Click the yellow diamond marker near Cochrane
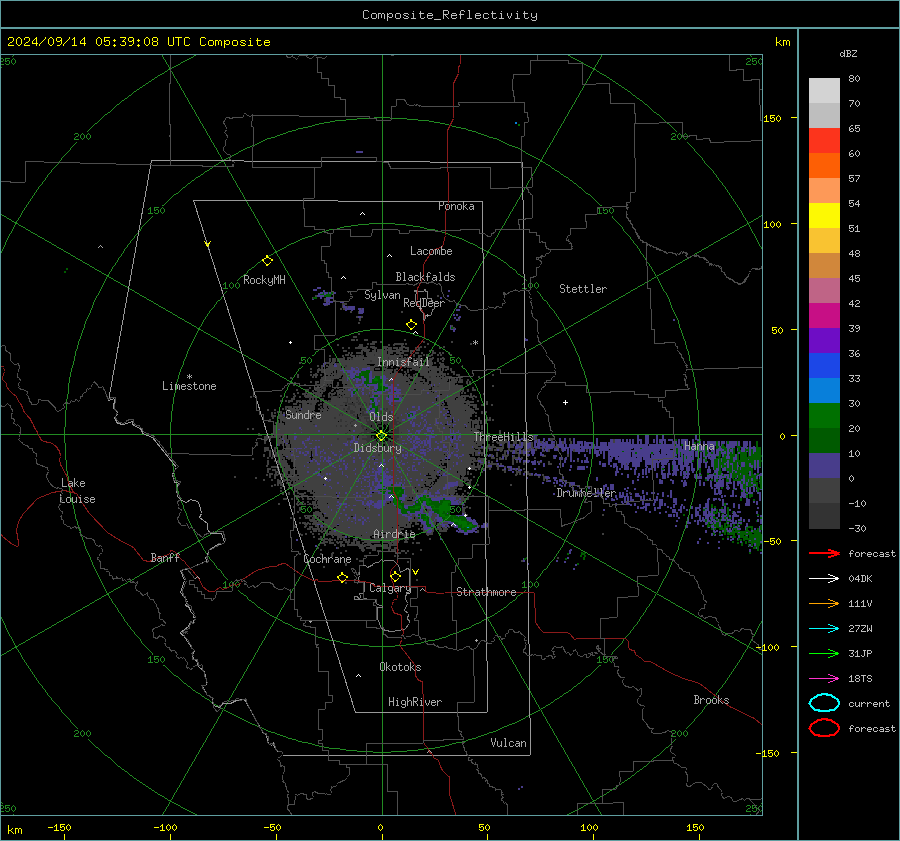Image resolution: width=900 pixels, height=841 pixels. [343, 577]
